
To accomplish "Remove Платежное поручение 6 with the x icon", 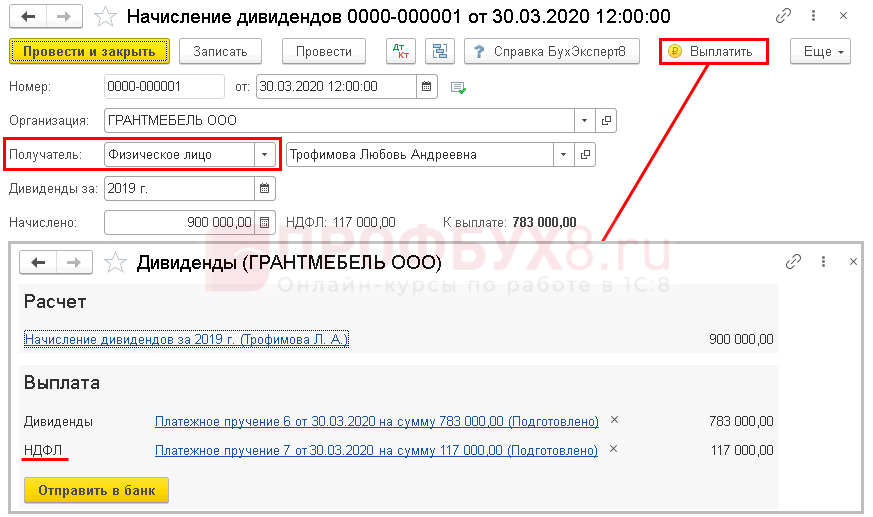I will (x=614, y=420).
